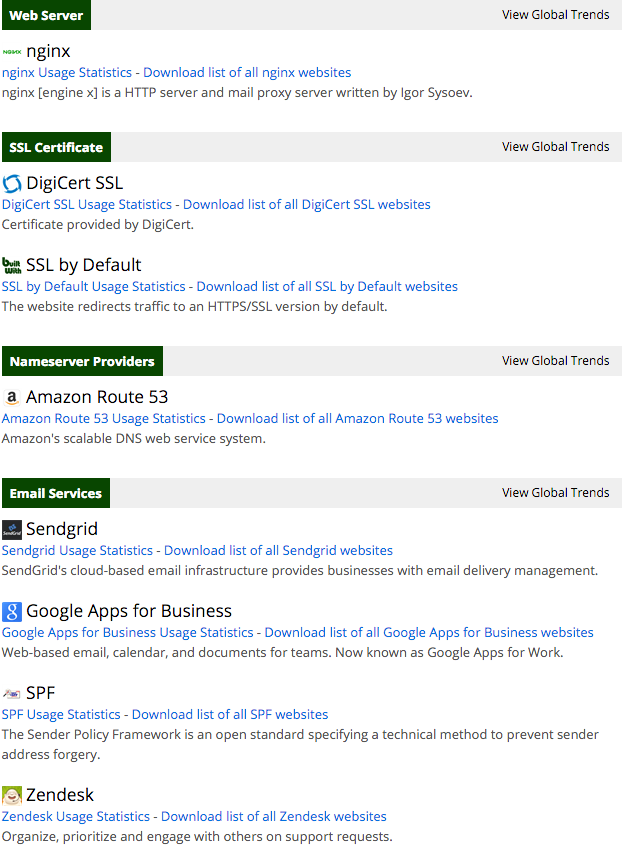Click the nginx logo icon
Screen dimensions: 628x848
tap(12, 52)
